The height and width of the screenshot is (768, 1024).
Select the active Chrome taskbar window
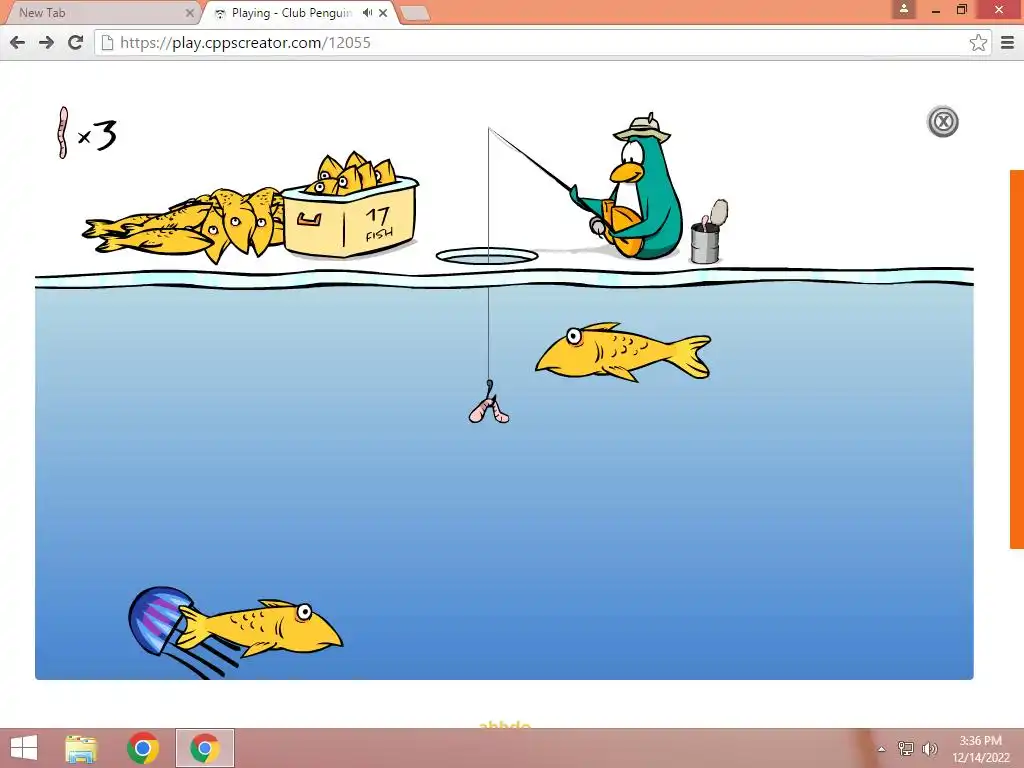[204, 748]
